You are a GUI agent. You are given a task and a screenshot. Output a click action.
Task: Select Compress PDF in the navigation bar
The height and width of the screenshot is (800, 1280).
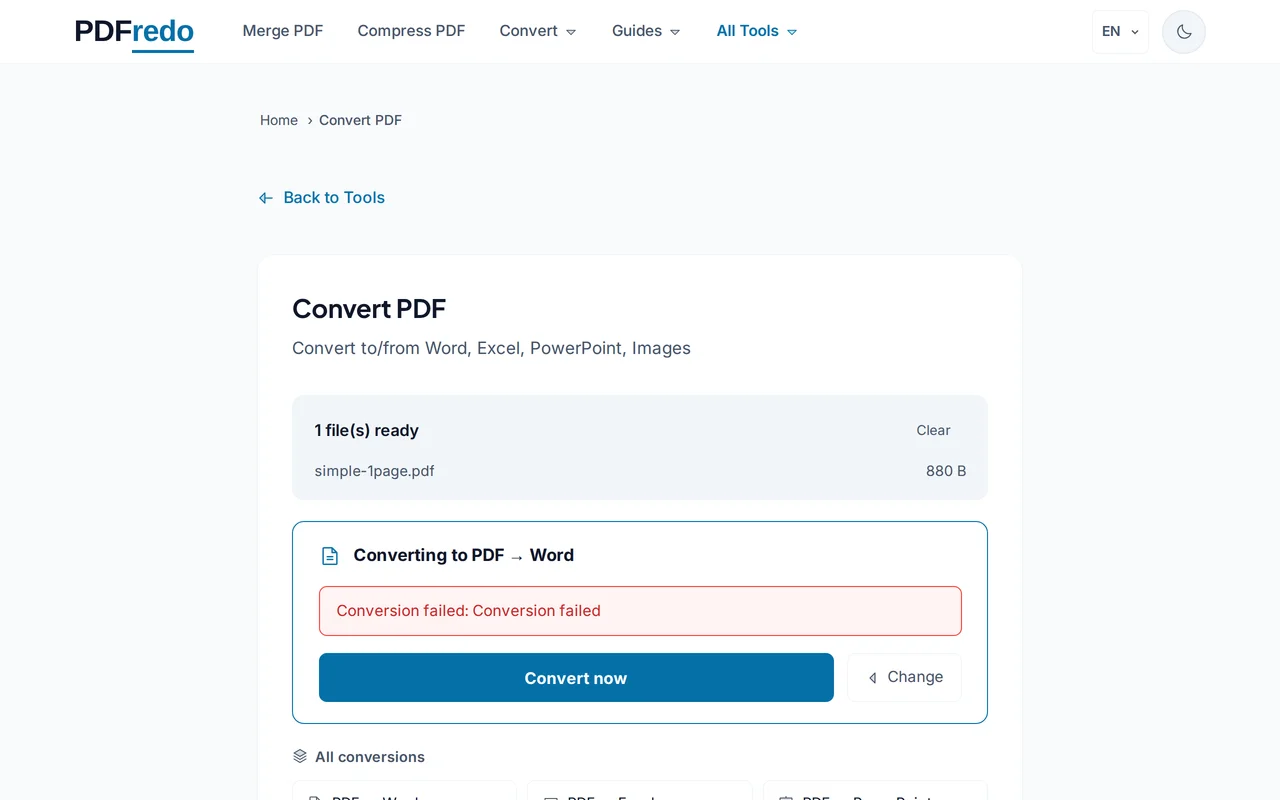tap(411, 31)
